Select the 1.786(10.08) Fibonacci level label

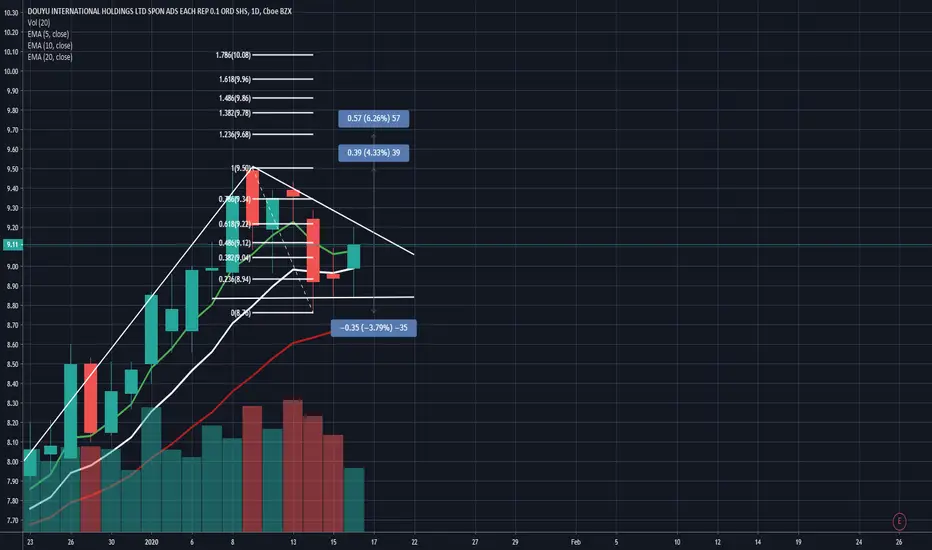click(233, 55)
